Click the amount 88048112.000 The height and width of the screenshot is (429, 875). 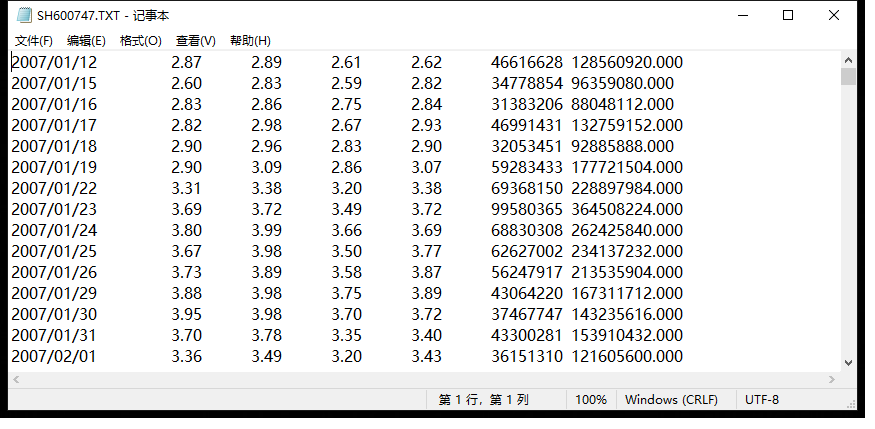point(623,104)
